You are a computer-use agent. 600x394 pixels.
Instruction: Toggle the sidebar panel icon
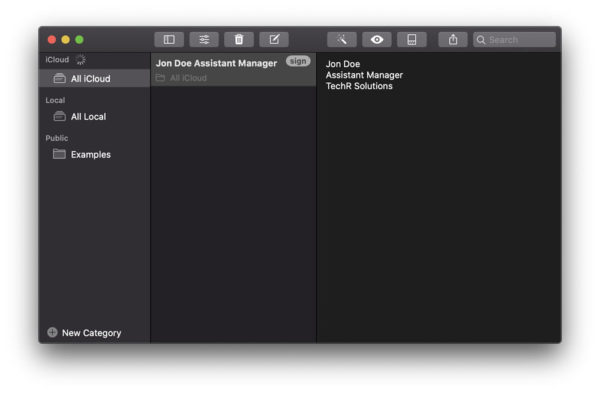point(169,39)
